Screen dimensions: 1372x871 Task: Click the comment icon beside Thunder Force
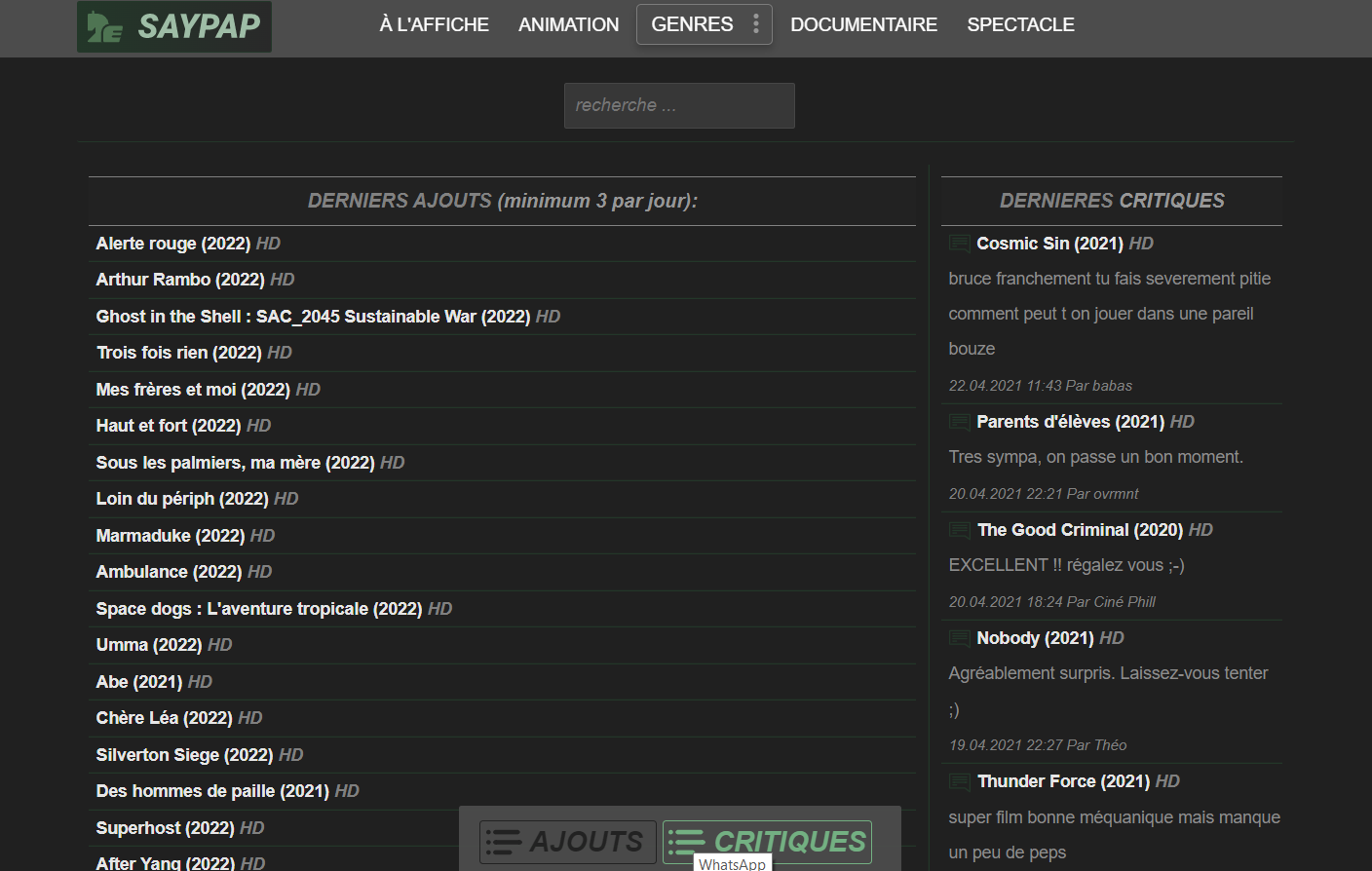point(960,781)
